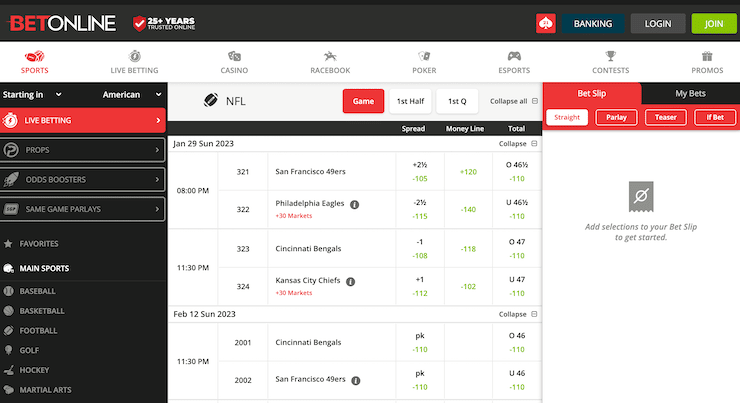Show info for Kansas City Chiefs game

point(350,282)
